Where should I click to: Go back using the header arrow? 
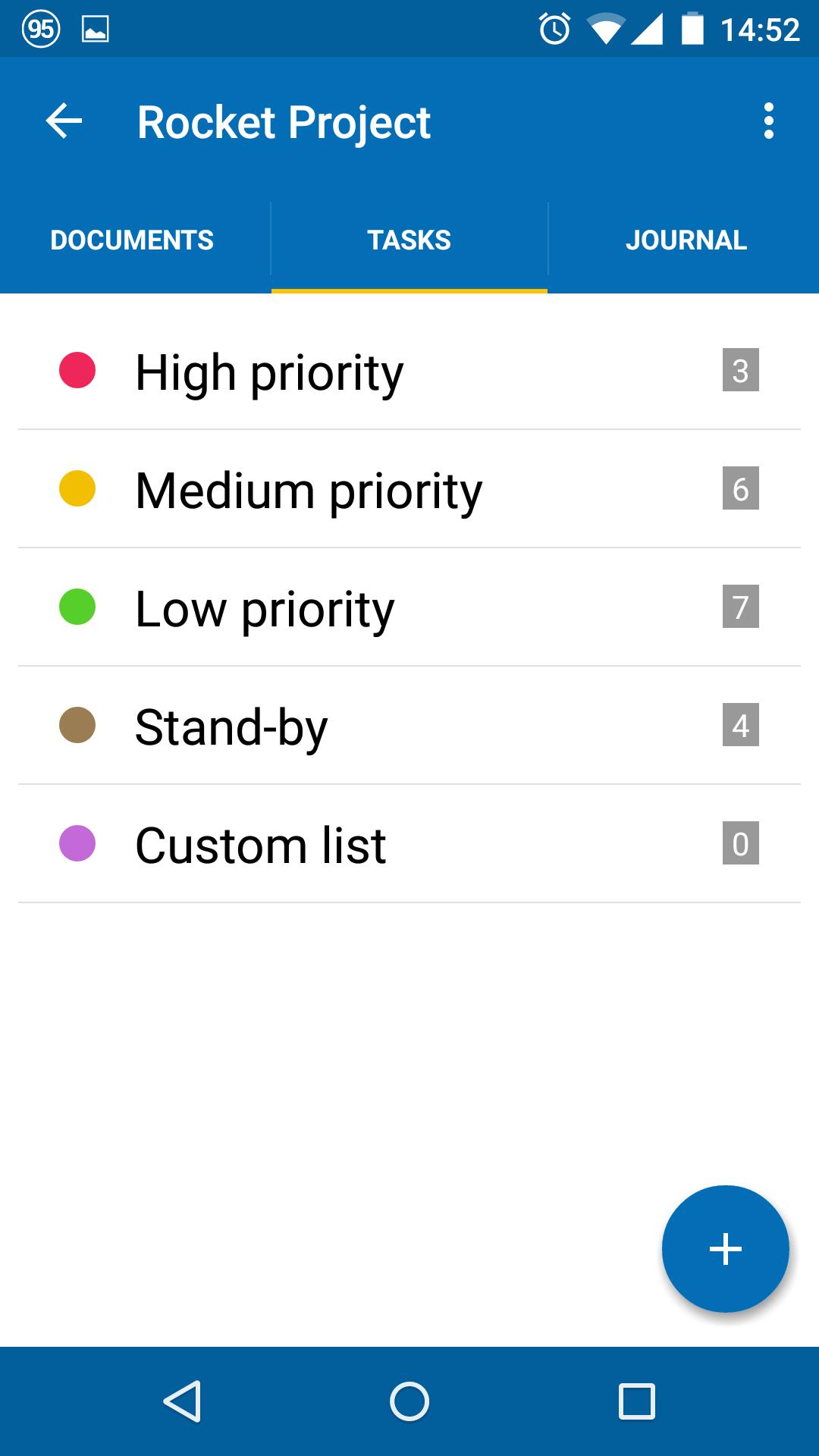coord(64,121)
